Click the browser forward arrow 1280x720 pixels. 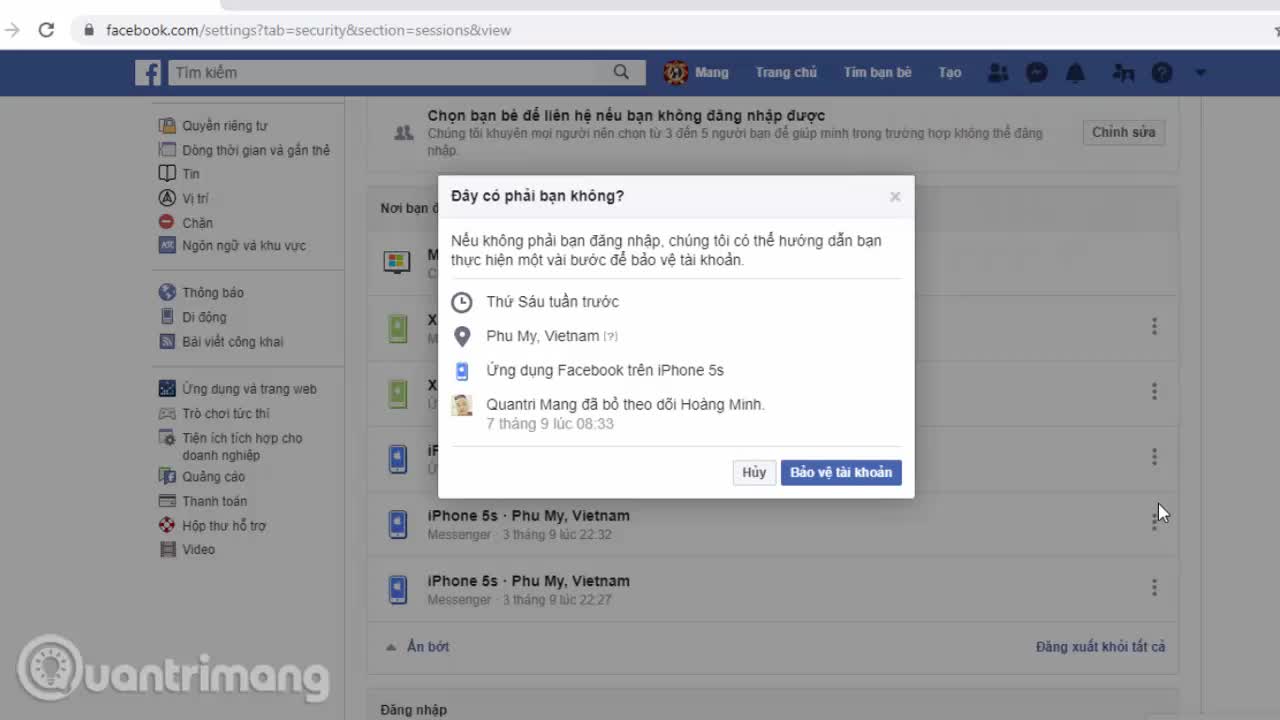(12, 30)
